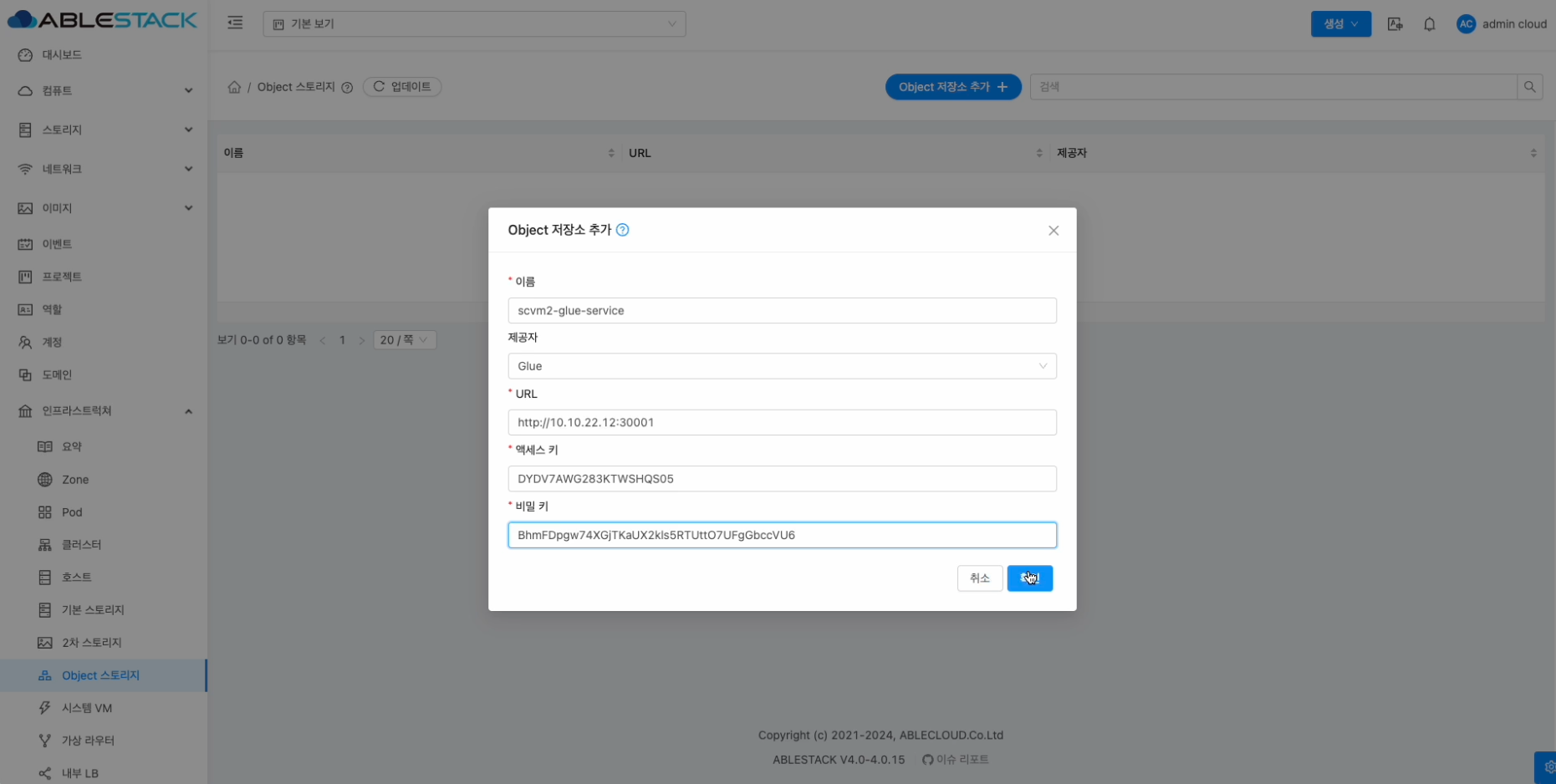Open Pod in the sidebar

[x=104, y=512]
